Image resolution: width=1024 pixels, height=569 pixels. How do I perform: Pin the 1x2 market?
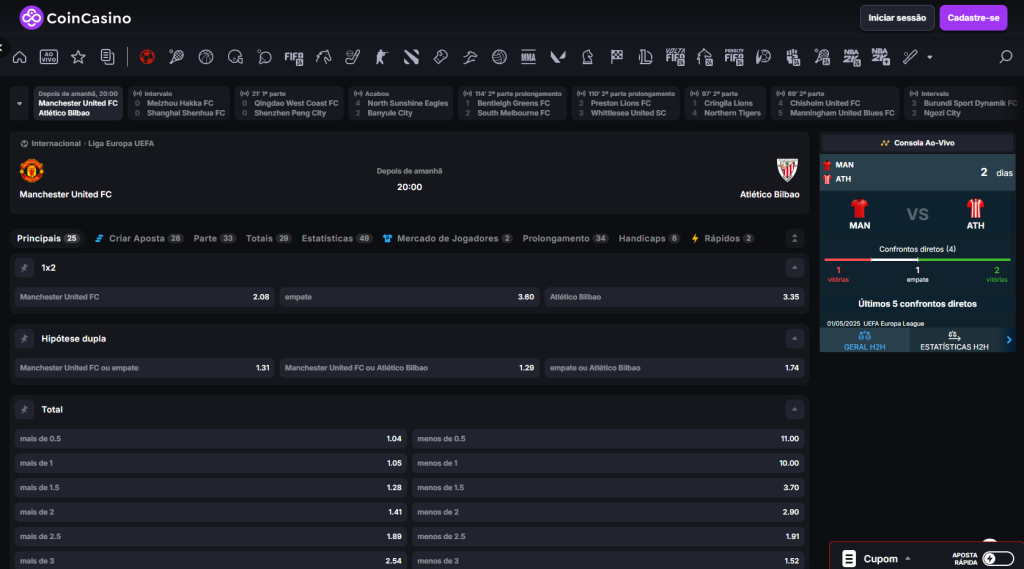coord(24,268)
